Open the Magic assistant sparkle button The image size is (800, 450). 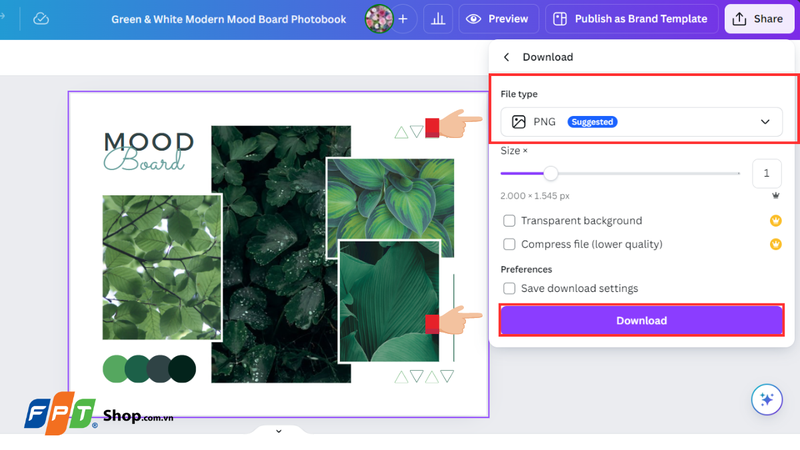tap(766, 399)
